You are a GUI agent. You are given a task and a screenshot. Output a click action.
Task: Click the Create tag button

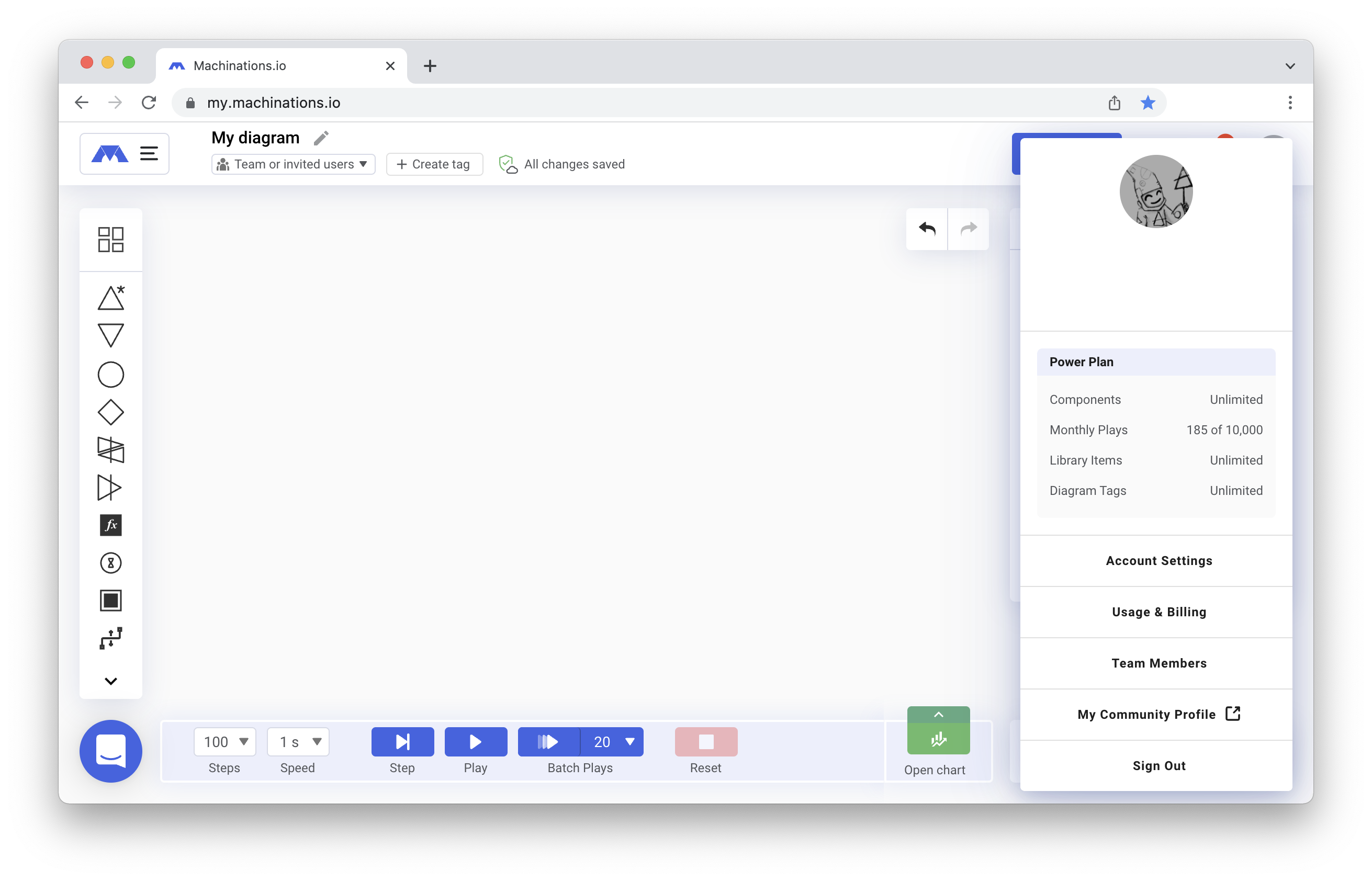434,164
